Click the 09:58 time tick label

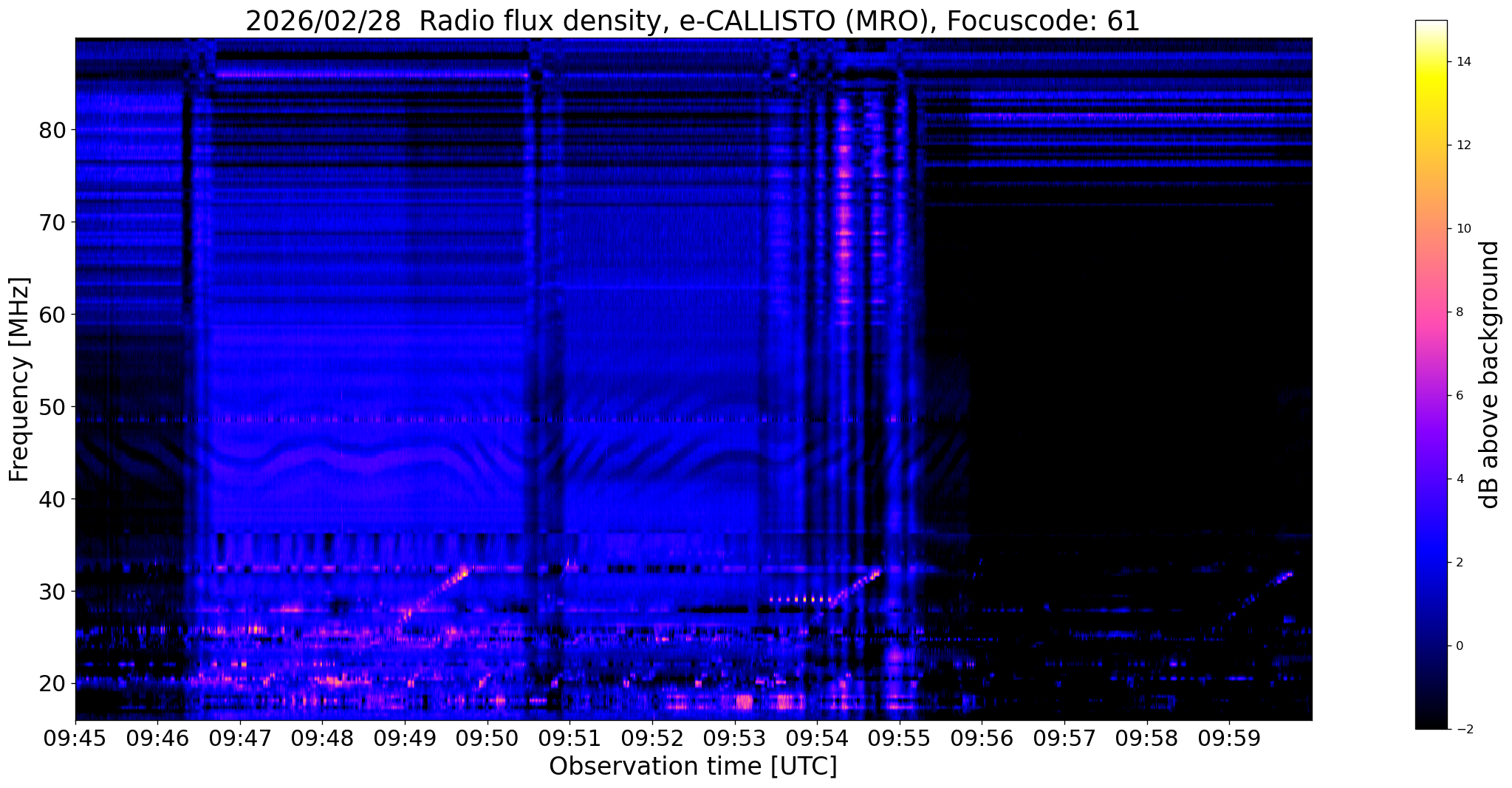pos(1147,739)
